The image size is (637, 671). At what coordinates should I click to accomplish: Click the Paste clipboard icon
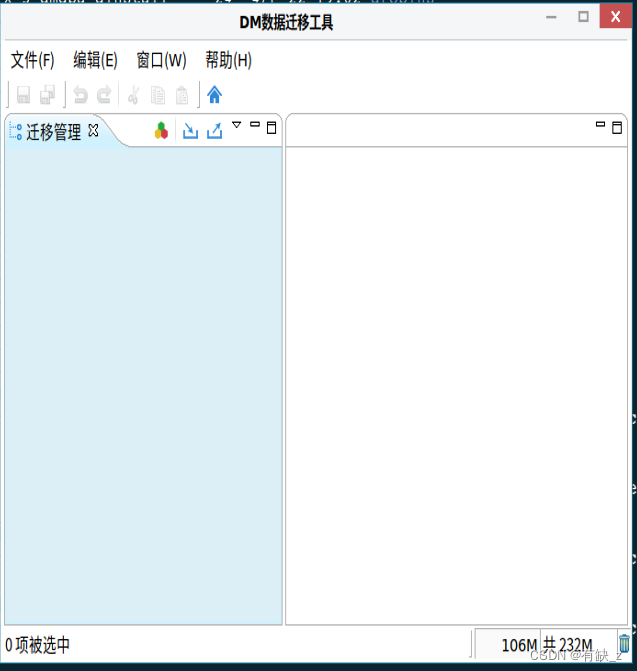point(182,95)
